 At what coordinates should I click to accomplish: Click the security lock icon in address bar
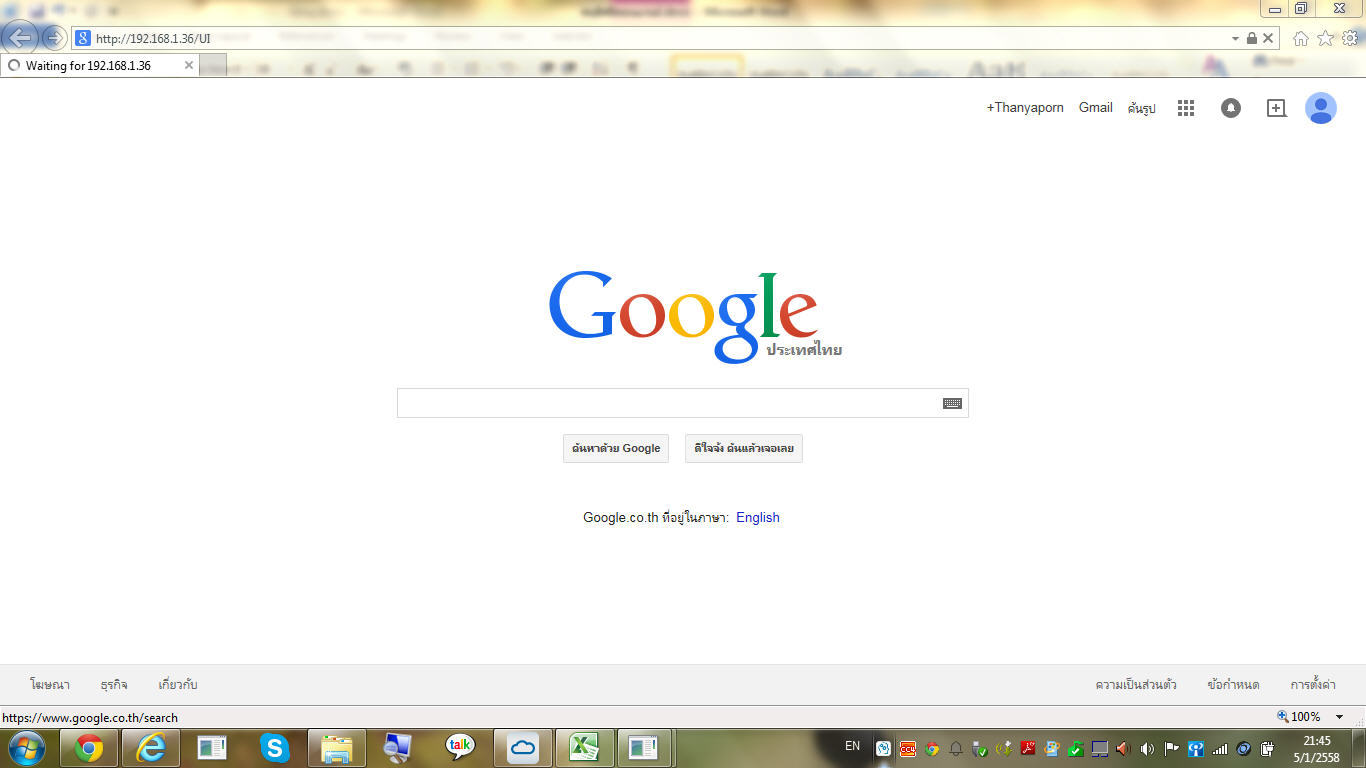click(x=1251, y=38)
